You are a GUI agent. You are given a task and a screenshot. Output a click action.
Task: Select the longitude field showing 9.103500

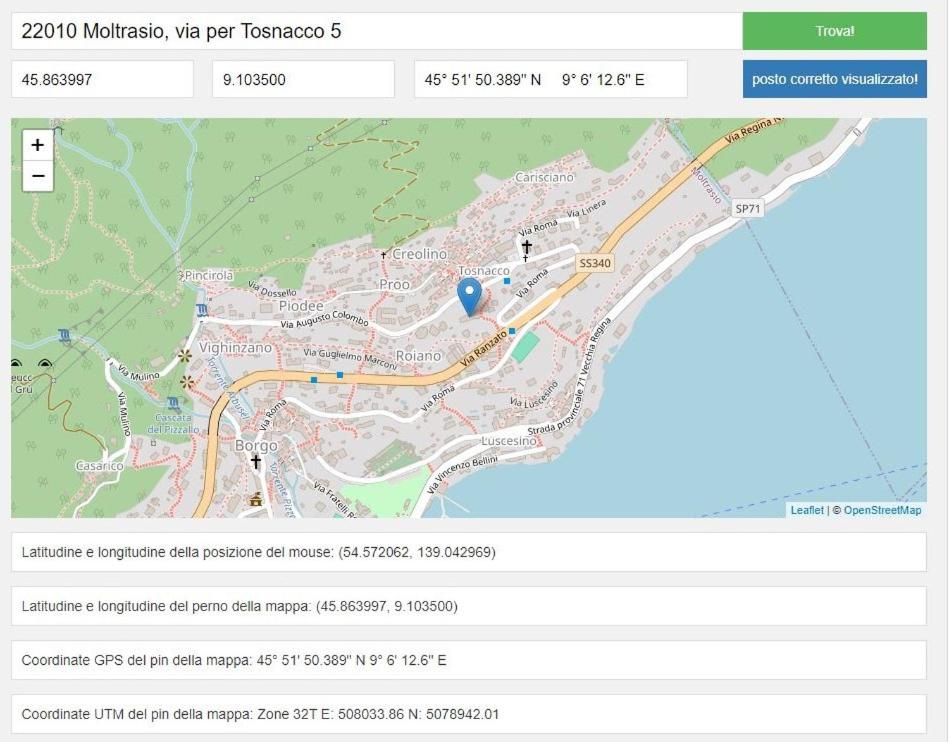(x=303, y=79)
